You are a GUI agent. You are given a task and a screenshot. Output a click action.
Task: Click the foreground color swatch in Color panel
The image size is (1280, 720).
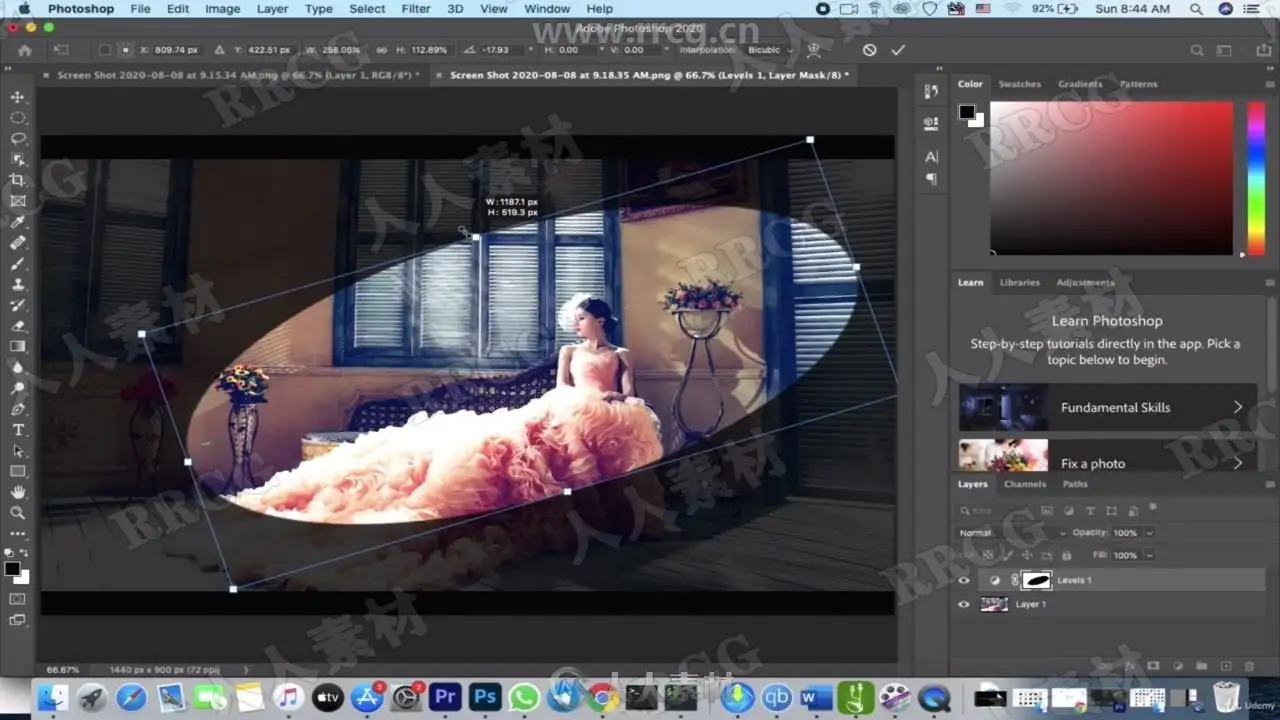point(967,112)
